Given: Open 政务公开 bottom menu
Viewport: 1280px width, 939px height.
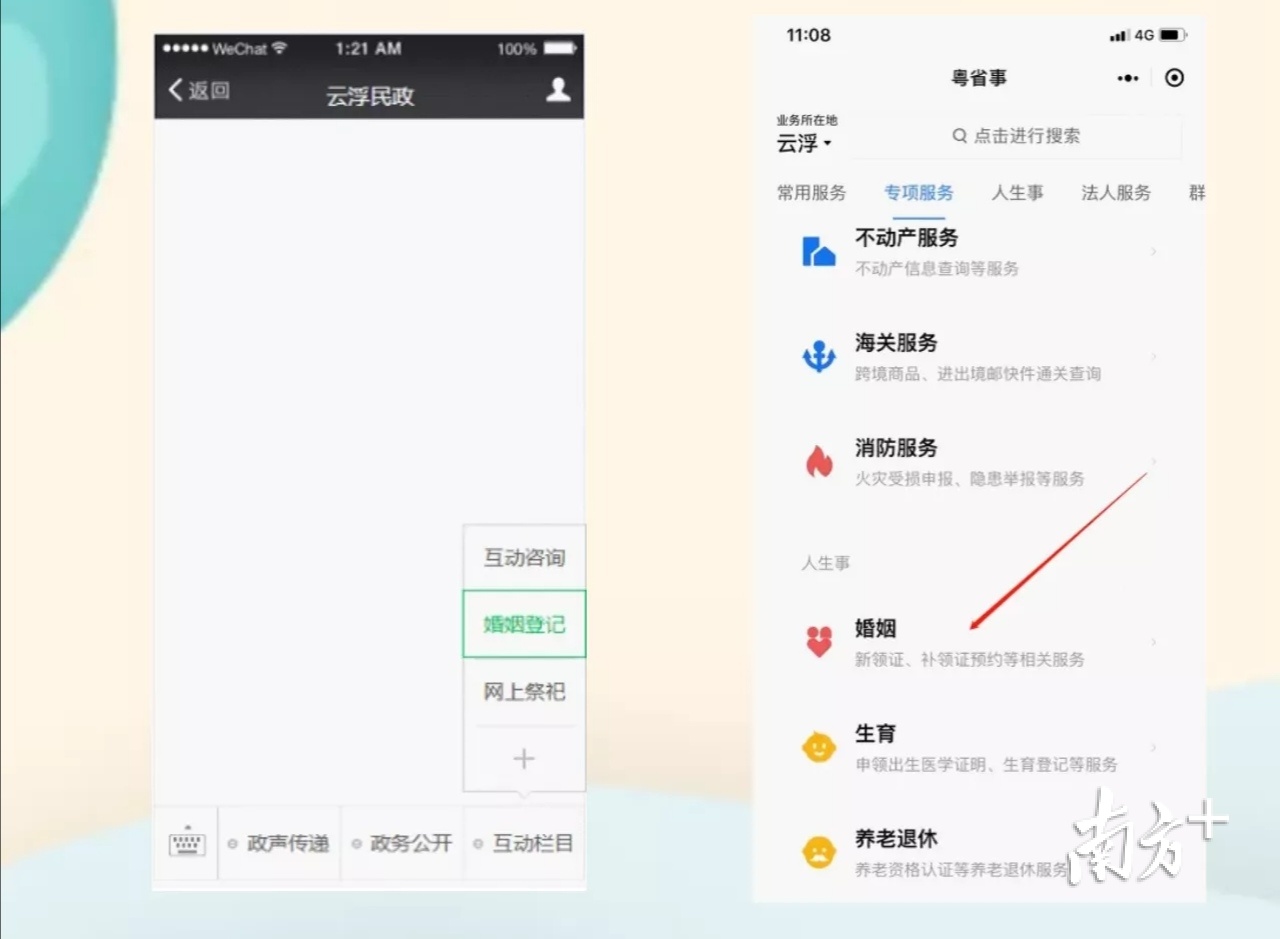Looking at the screenshot, I should pos(402,844).
